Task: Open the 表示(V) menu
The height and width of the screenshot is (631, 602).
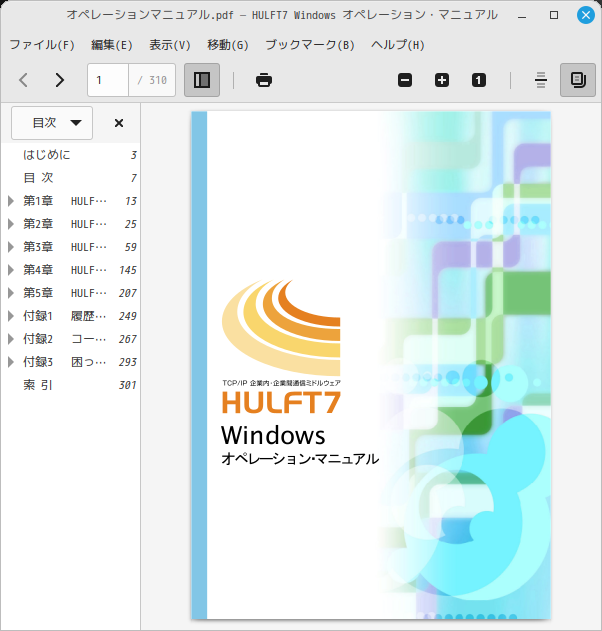Action: pyautogui.click(x=170, y=45)
